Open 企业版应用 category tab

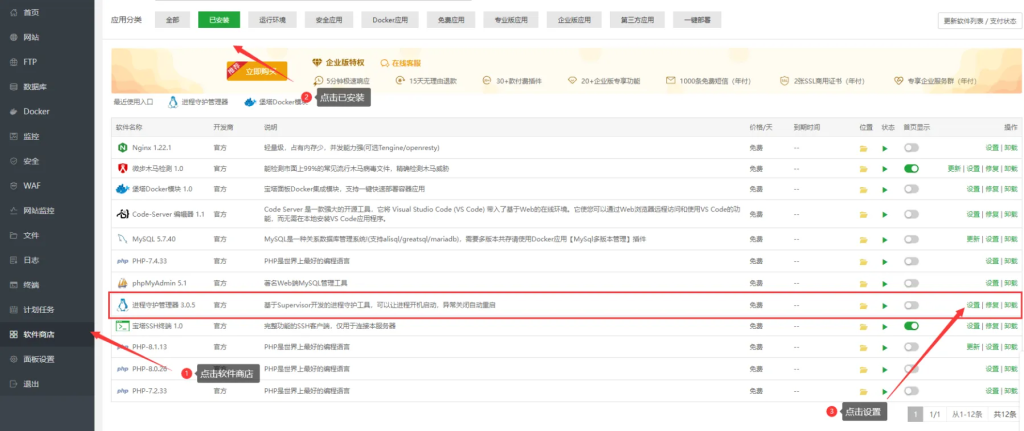pos(574,20)
